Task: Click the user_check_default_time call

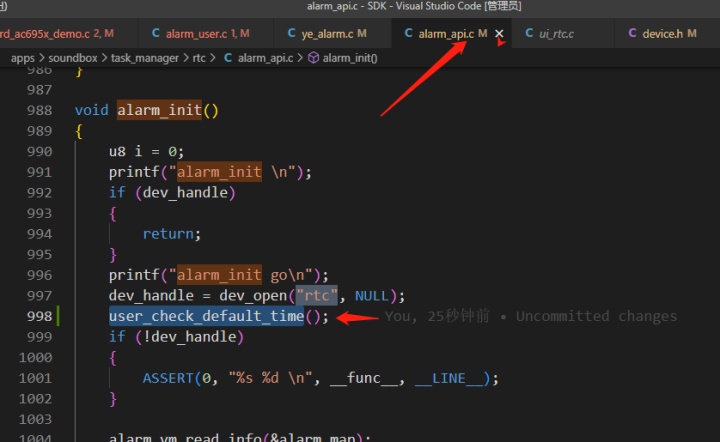Action: [206, 316]
